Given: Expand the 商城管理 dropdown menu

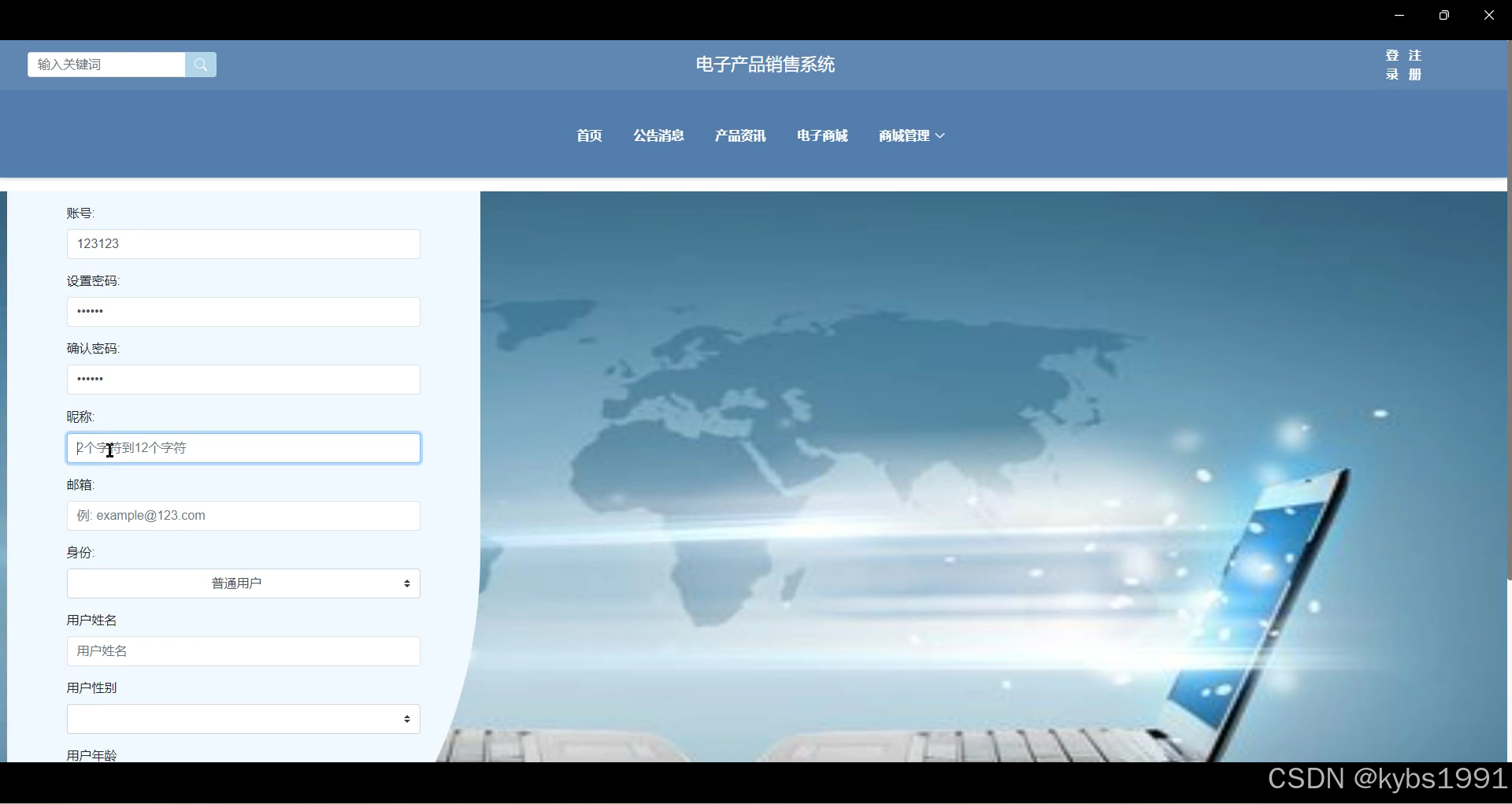Looking at the screenshot, I should [912, 135].
